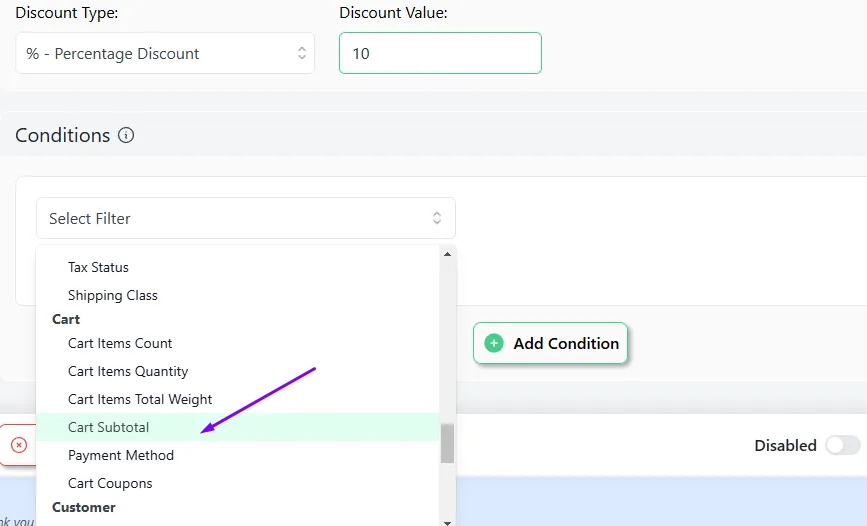Viewport: 867px width, 526px height.
Task: Select Cart Coupons filter option
Action: click(x=110, y=483)
